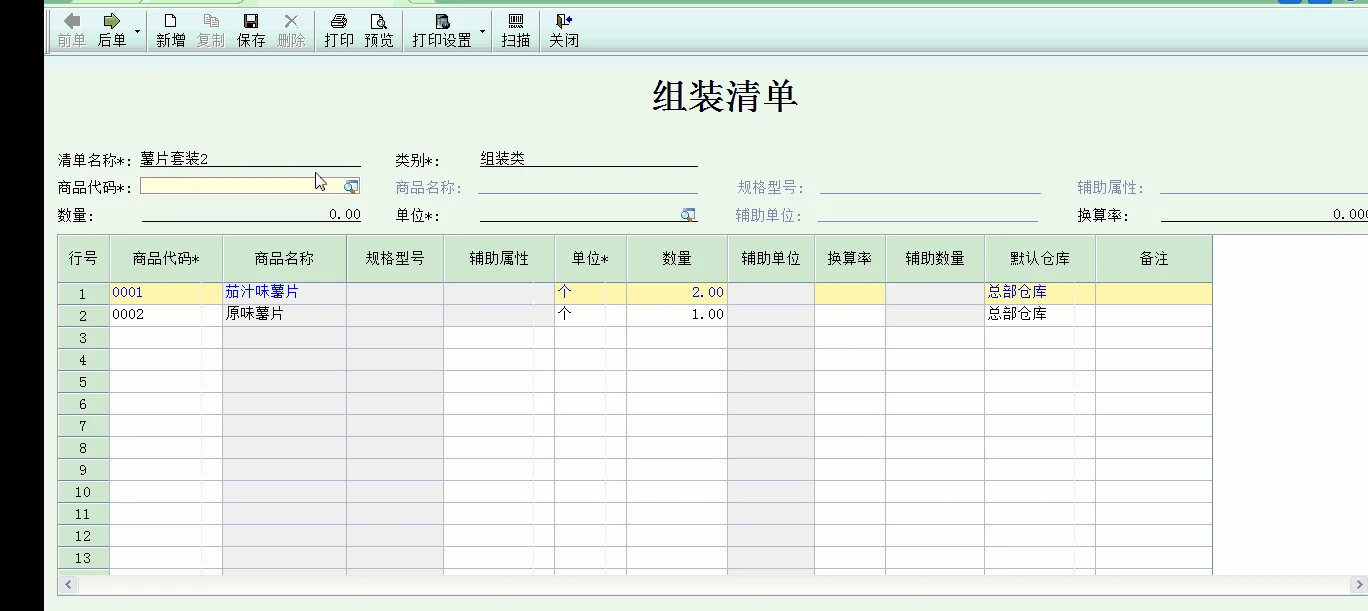
Task: Delete the record with 删除
Action: [291, 31]
